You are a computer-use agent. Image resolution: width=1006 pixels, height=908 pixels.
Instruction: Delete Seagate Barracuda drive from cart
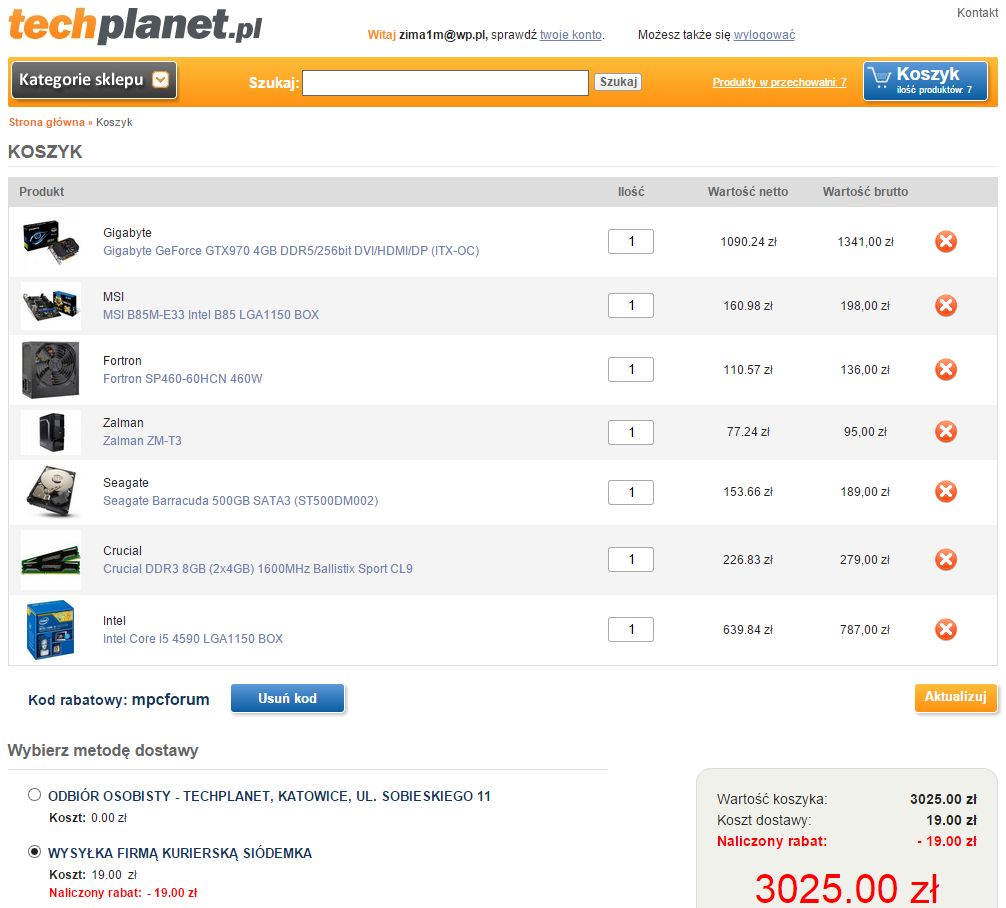(945, 492)
